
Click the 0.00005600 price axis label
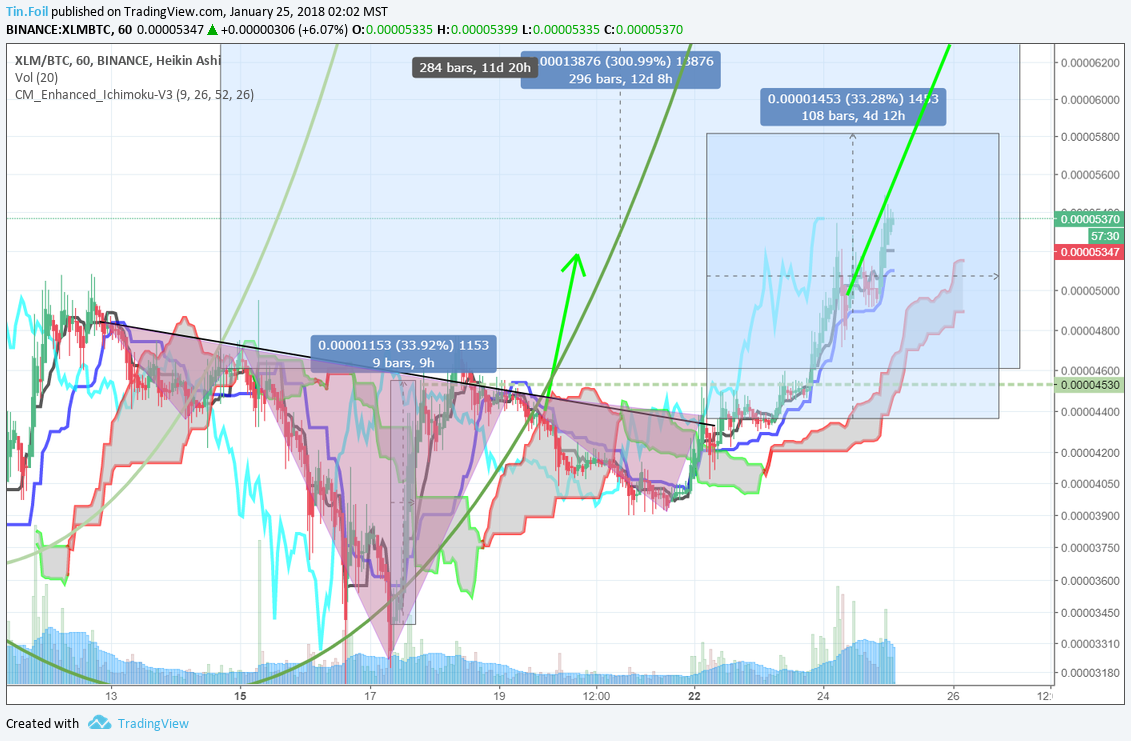[x=1090, y=175]
